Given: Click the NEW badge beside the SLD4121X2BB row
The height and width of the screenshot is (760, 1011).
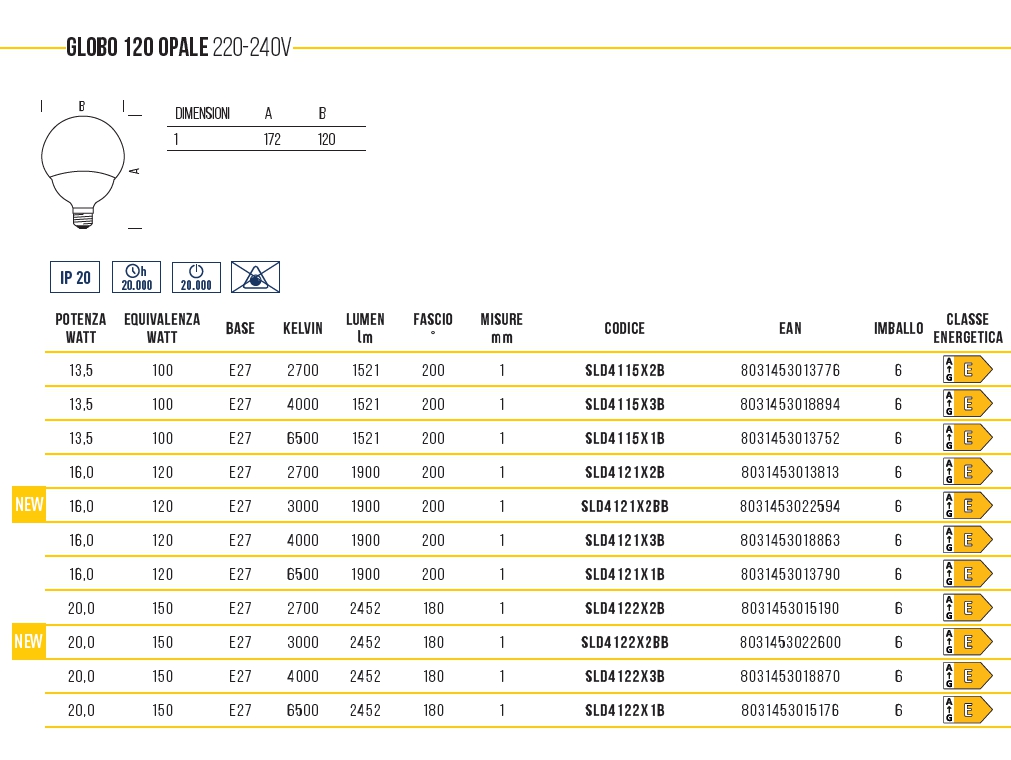Looking at the screenshot, I should click(29, 505).
